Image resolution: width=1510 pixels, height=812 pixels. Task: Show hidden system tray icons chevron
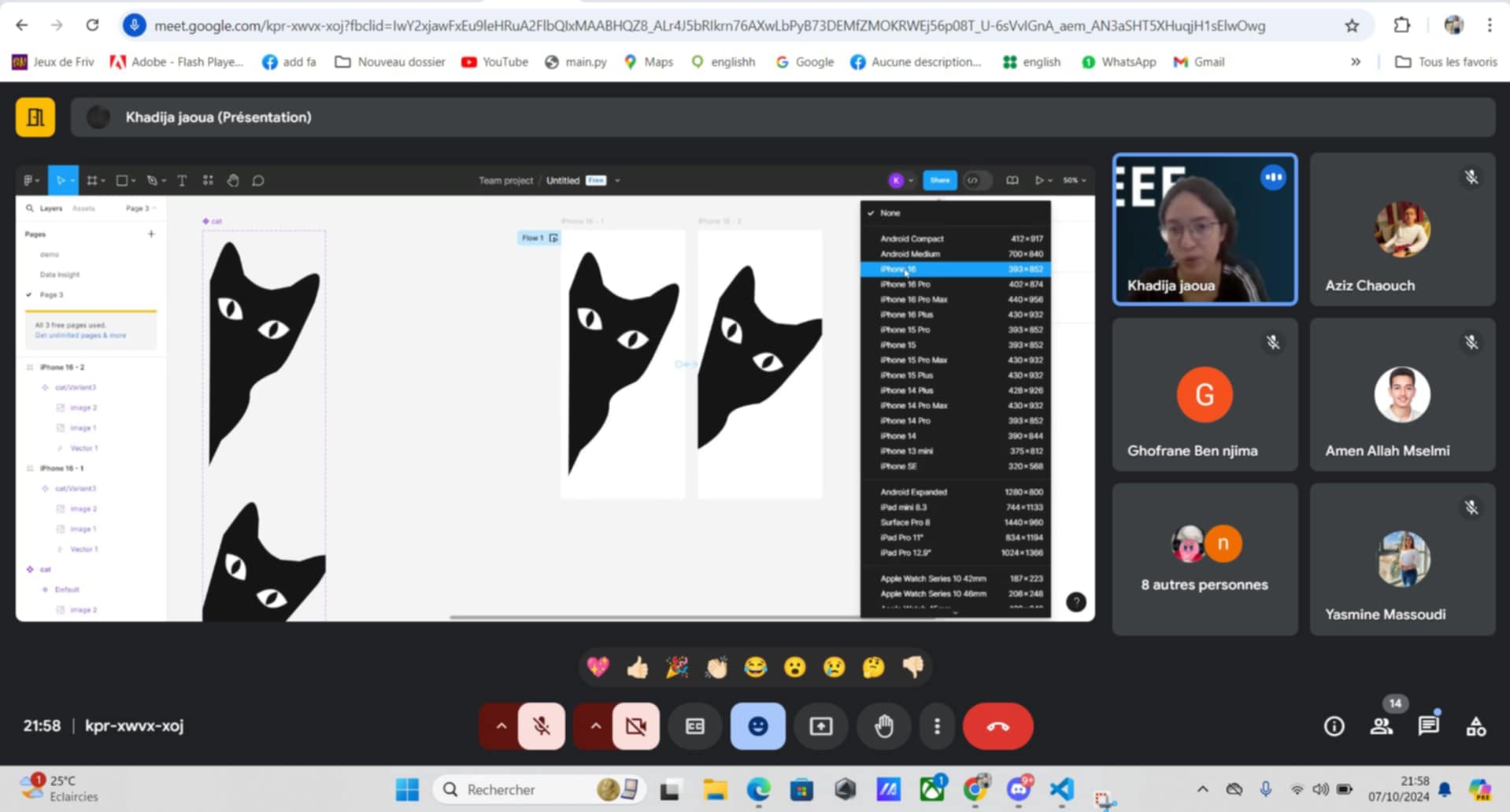point(1202,789)
